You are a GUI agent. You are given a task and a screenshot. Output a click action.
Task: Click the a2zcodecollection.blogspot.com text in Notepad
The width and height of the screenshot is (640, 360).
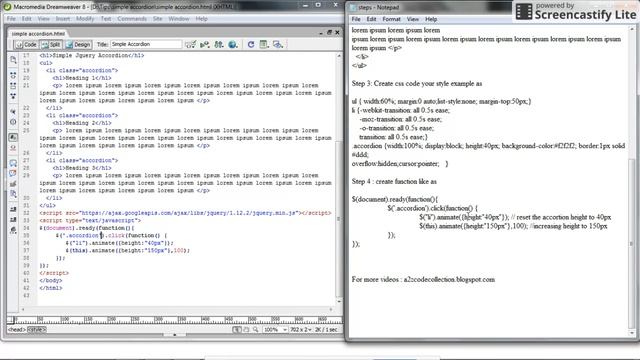[x=449, y=280]
